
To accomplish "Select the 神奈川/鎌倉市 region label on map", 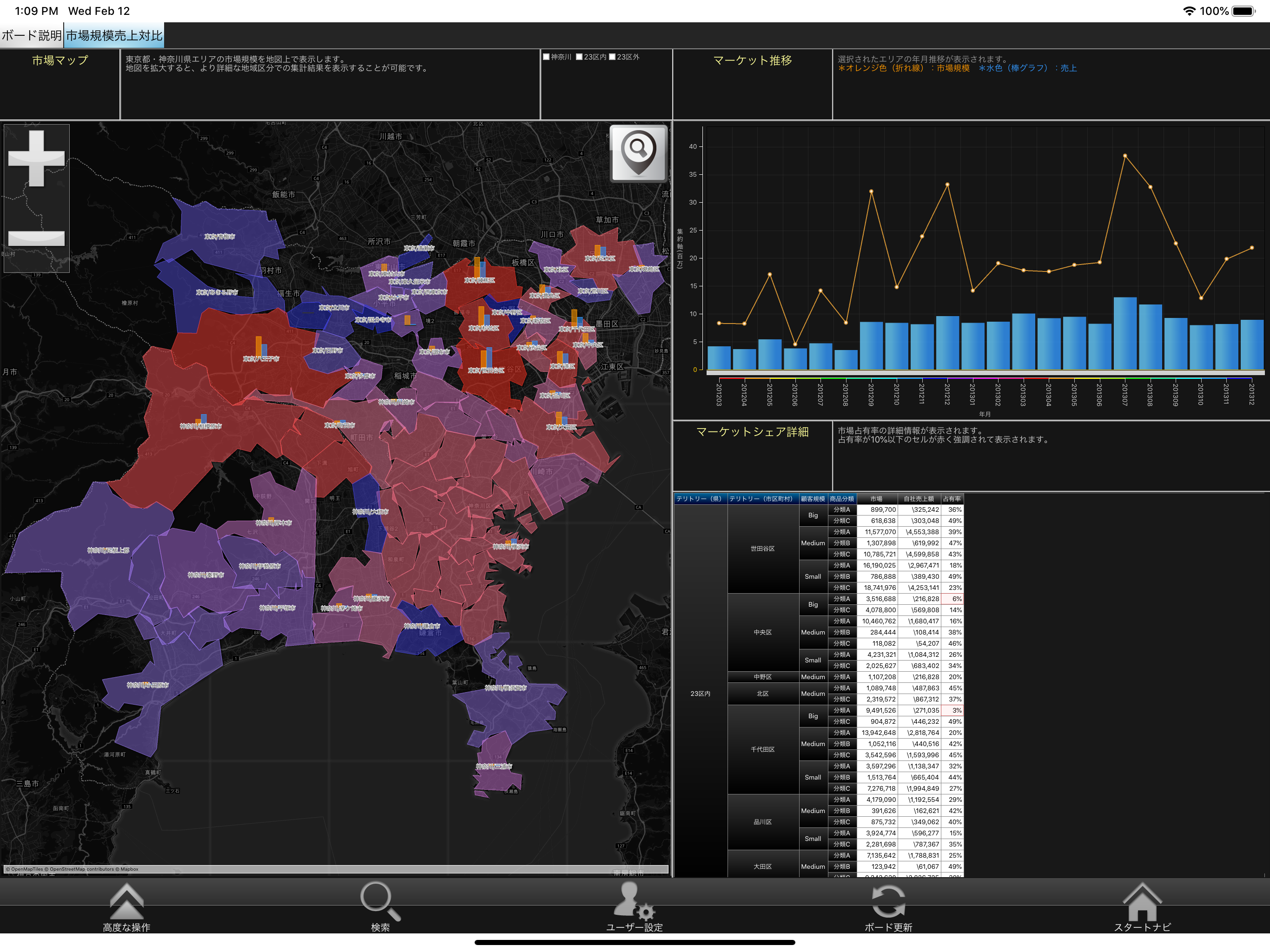I will [x=422, y=626].
